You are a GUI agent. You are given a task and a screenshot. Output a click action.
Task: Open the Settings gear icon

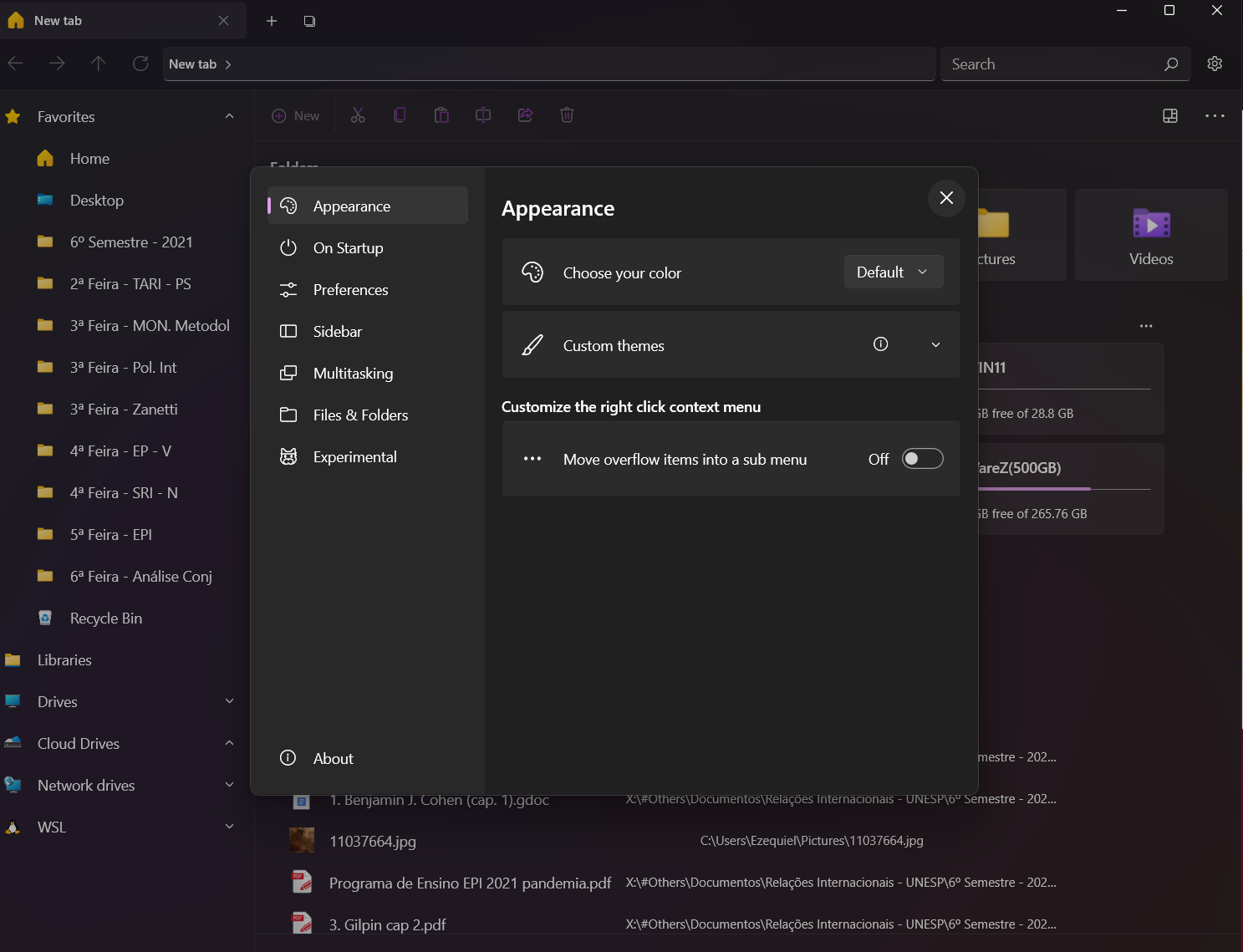(x=1215, y=64)
